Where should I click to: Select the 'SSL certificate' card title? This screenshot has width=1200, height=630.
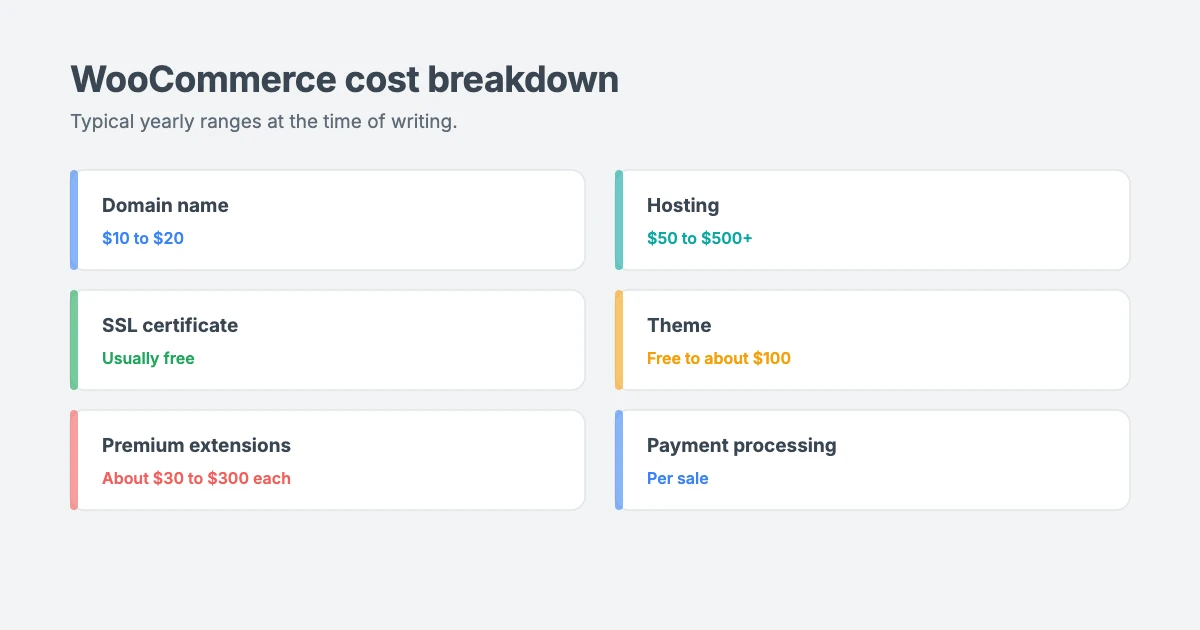(170, 325)
